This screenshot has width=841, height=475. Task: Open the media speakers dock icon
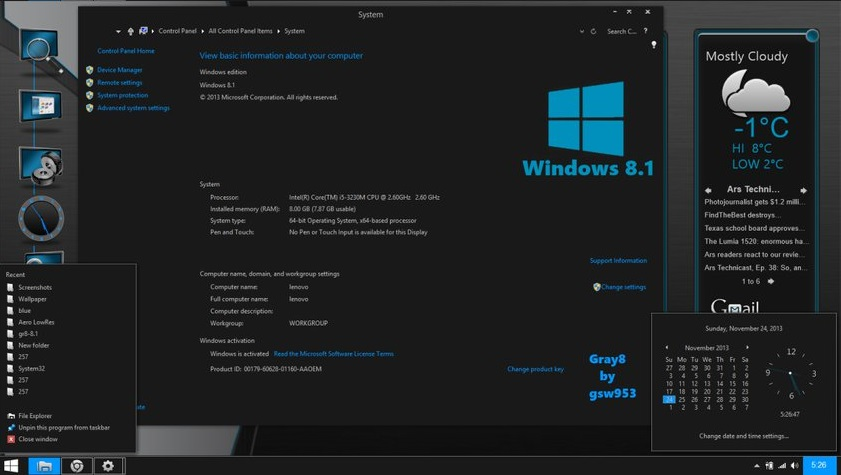(x=41, y=166)
